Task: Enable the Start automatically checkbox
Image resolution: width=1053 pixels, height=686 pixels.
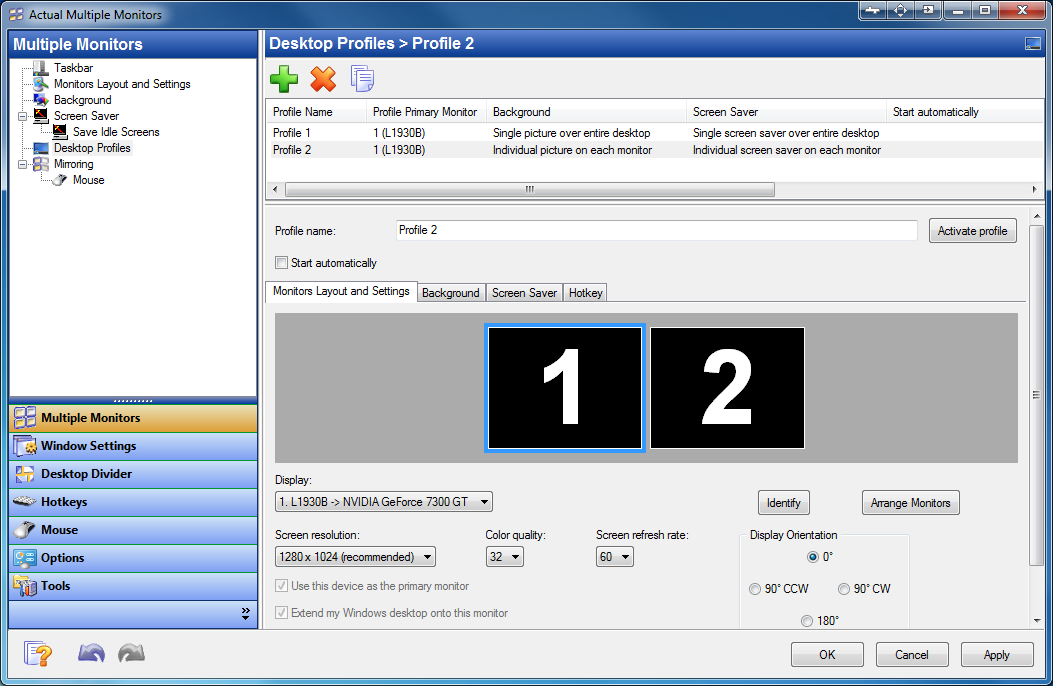Action: (x=282, y=263)
